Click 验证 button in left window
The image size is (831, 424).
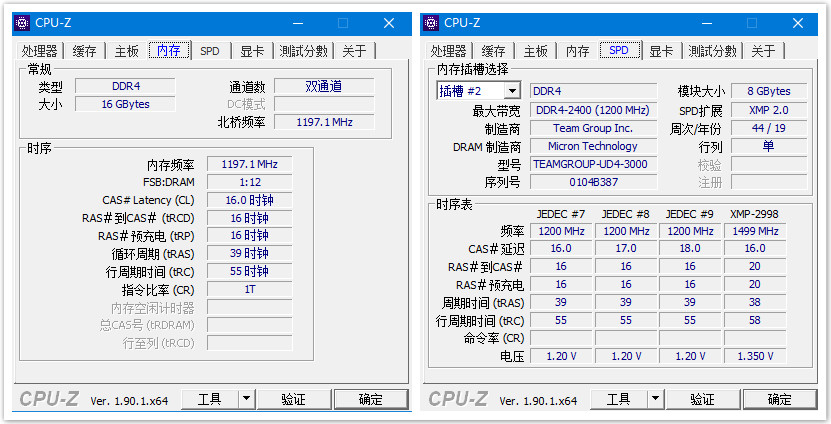(294, 399)
